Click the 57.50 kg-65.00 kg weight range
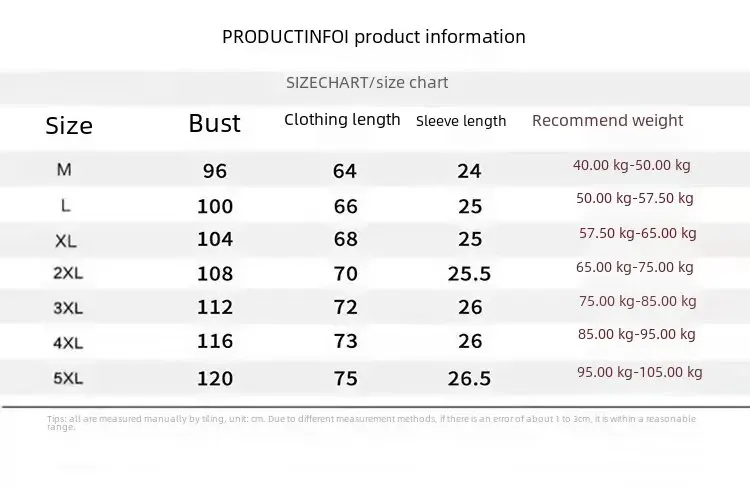Screen dimensions: 750x488 637,233
